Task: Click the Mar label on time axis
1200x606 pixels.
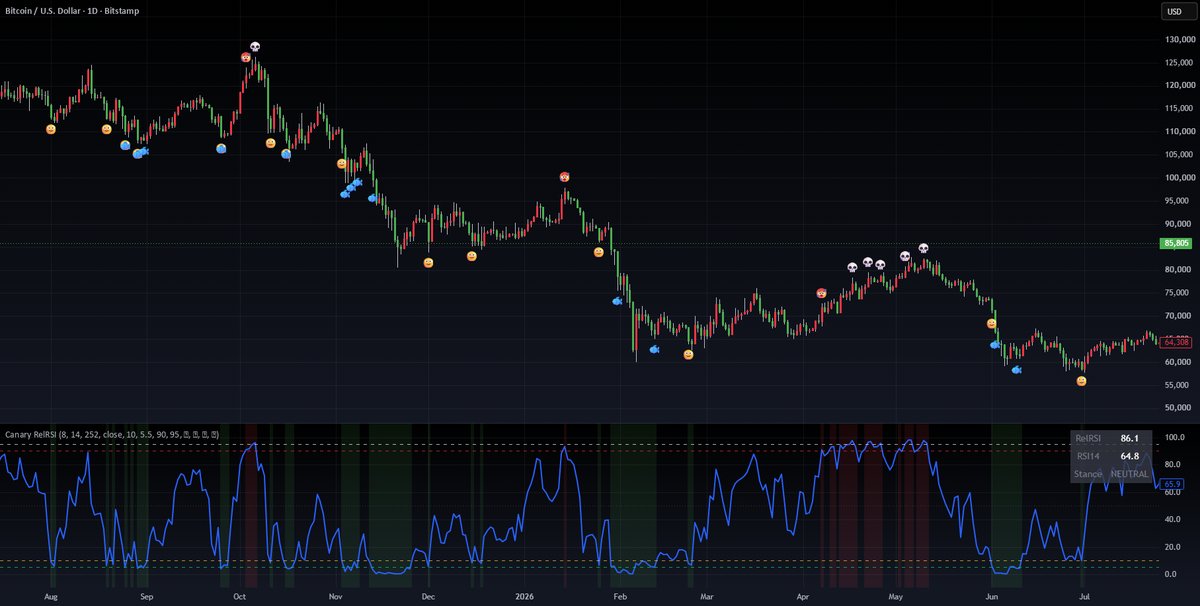Action: tap(708, 597)
